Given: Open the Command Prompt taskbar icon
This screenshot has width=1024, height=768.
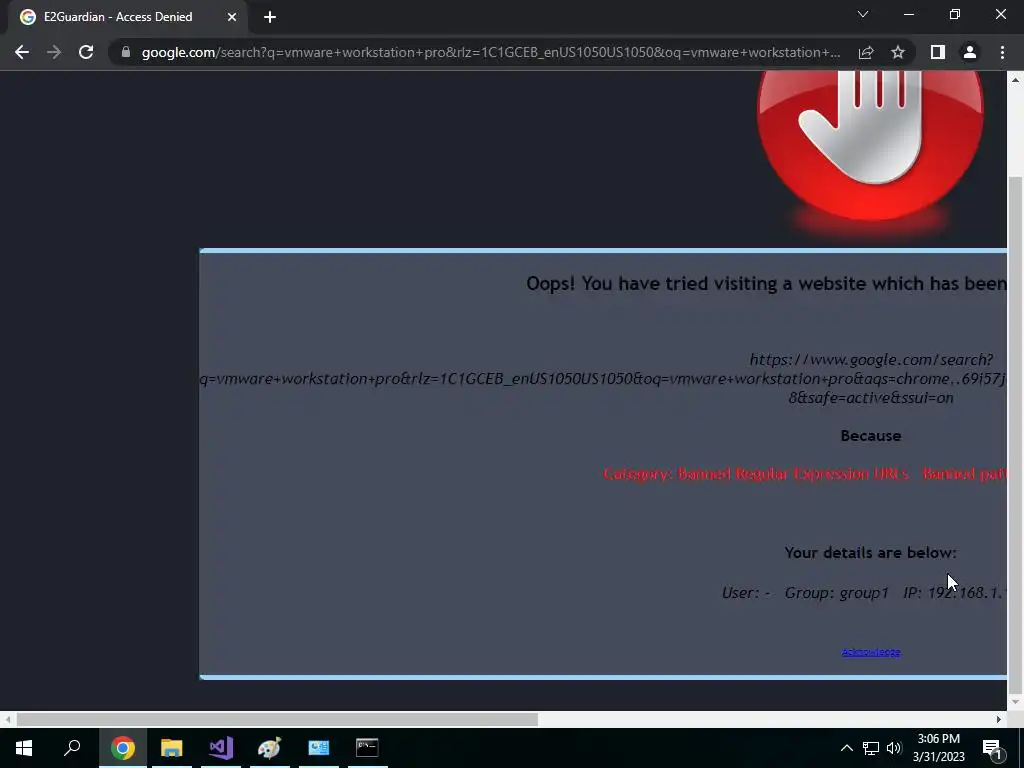Looking at the screenshot, I should (367, 748).
